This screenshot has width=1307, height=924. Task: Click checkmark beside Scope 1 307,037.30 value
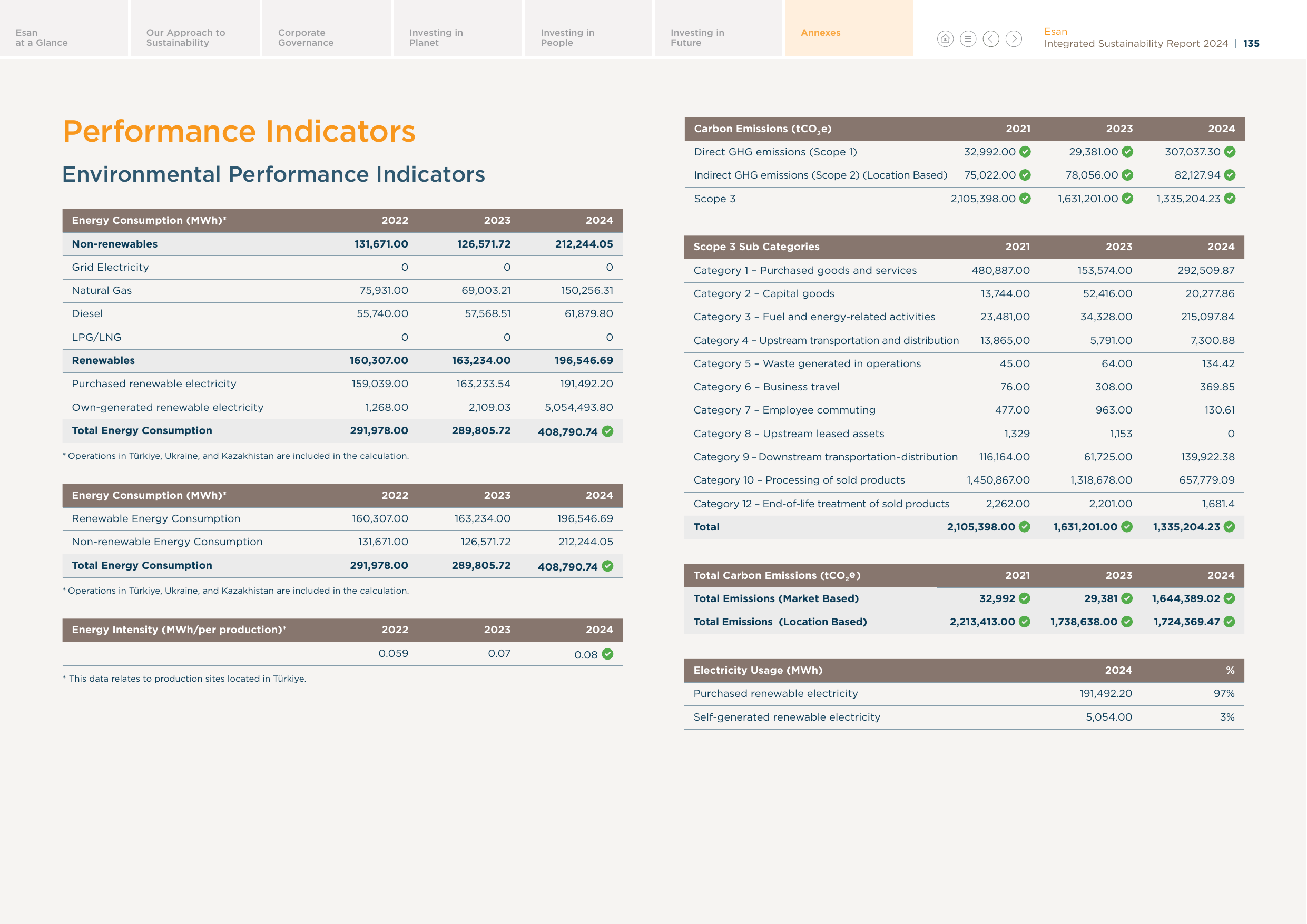[x=1230, y=152]
